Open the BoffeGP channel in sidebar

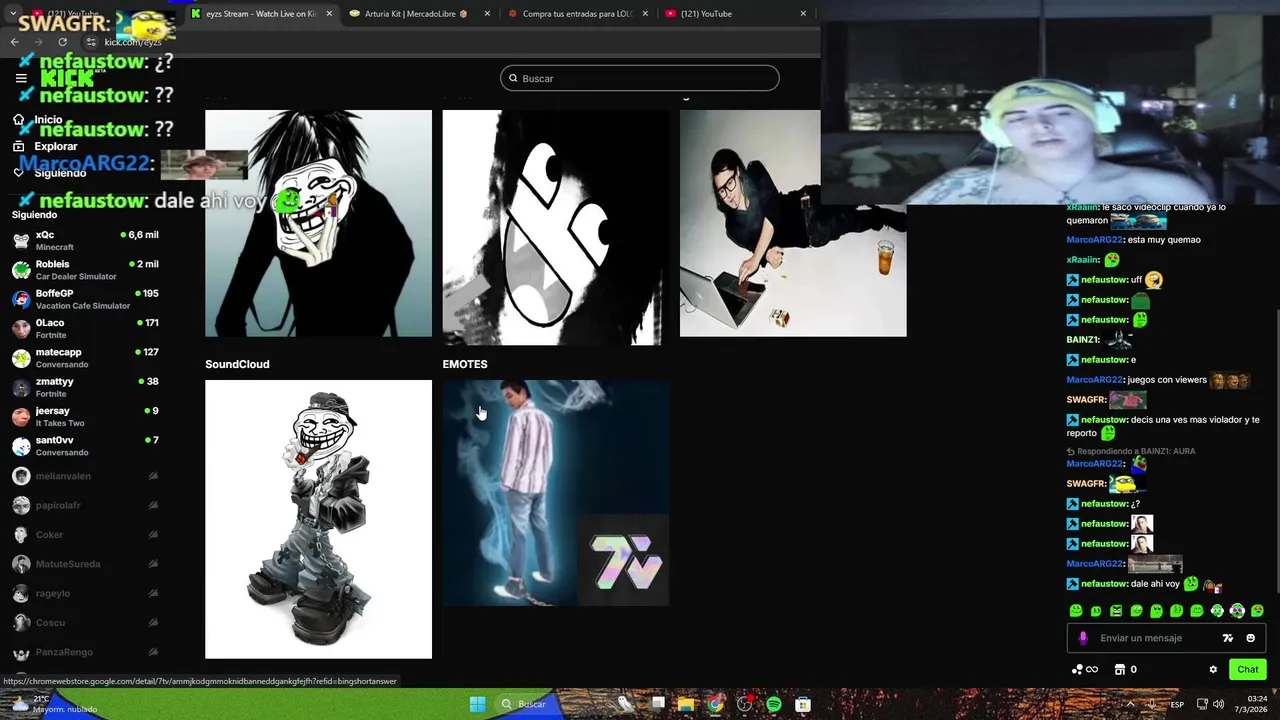coord(85,299)
